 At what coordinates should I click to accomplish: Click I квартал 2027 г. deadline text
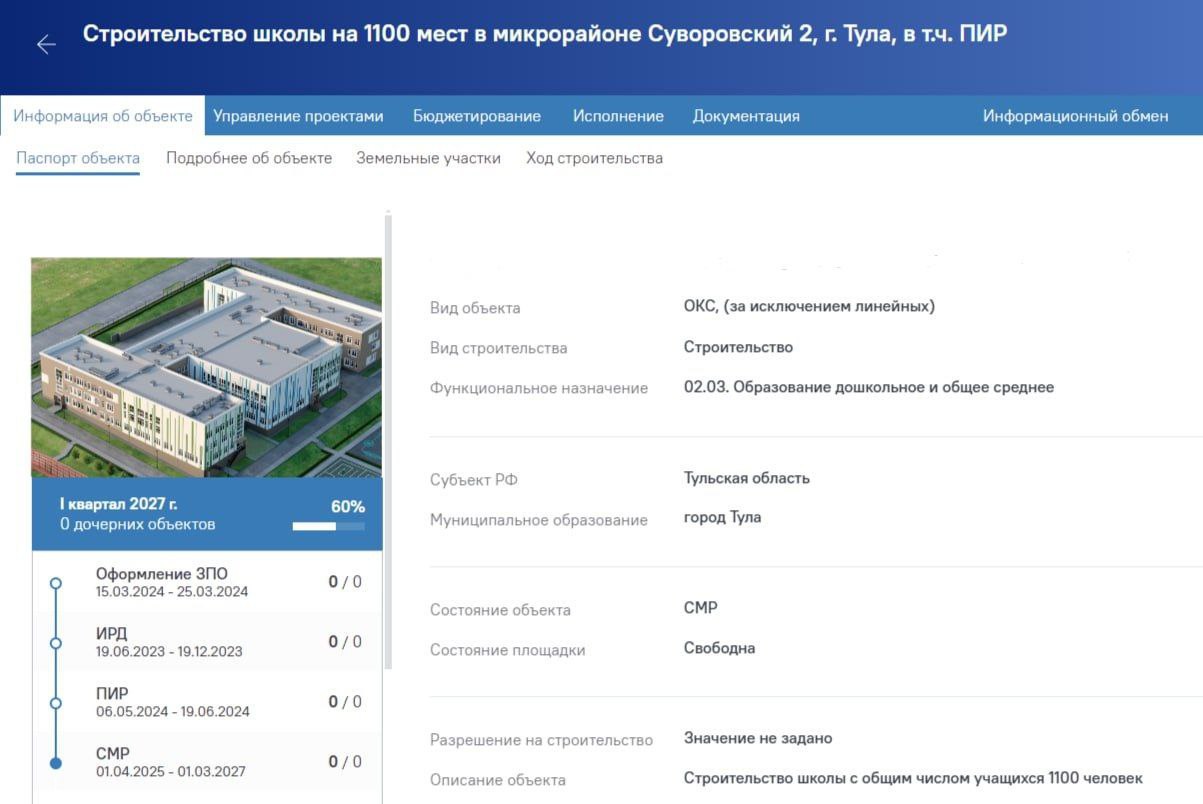(x=118, y=504)
